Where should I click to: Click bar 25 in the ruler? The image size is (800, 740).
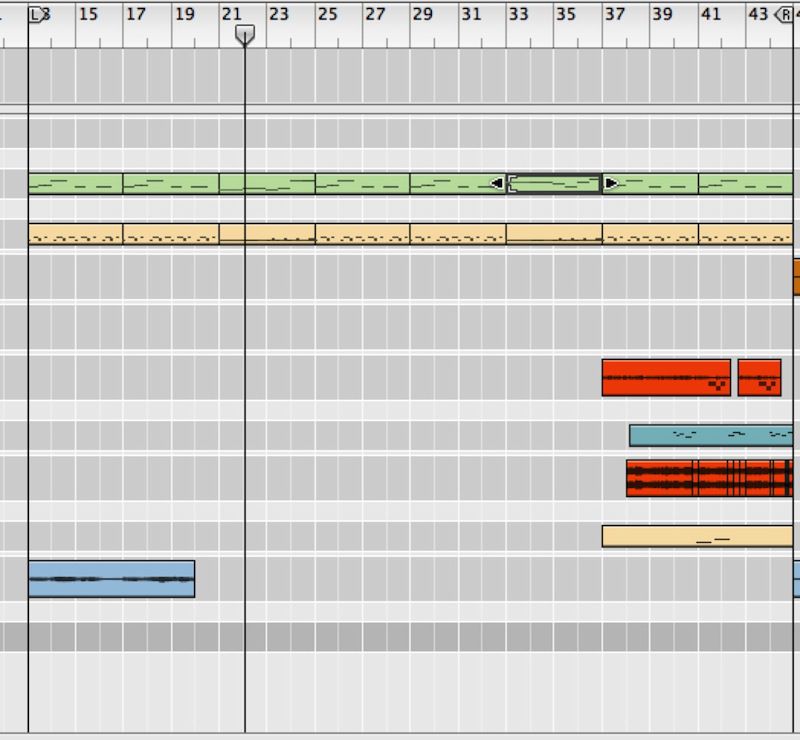[x=327, y=14]
